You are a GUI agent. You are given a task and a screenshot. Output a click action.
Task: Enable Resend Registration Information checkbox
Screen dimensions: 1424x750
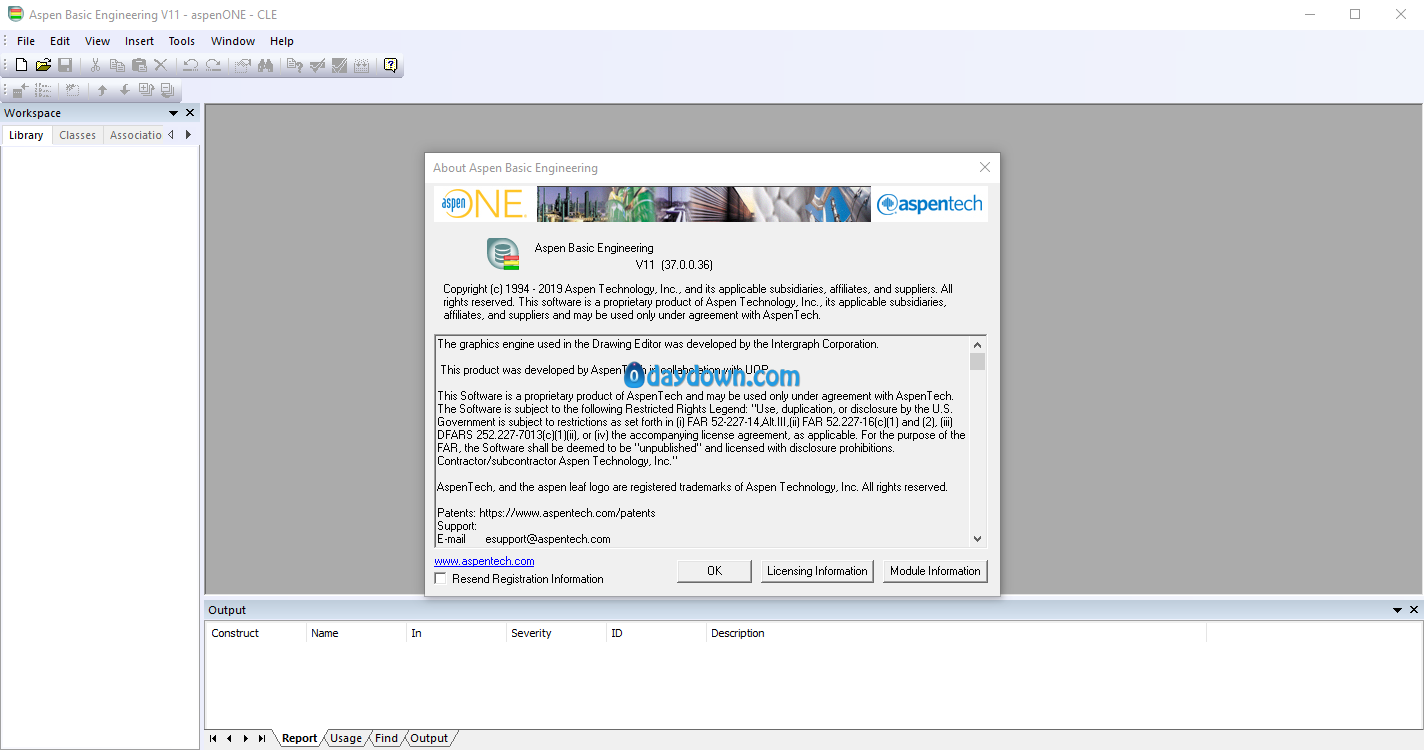click(441, 579)
